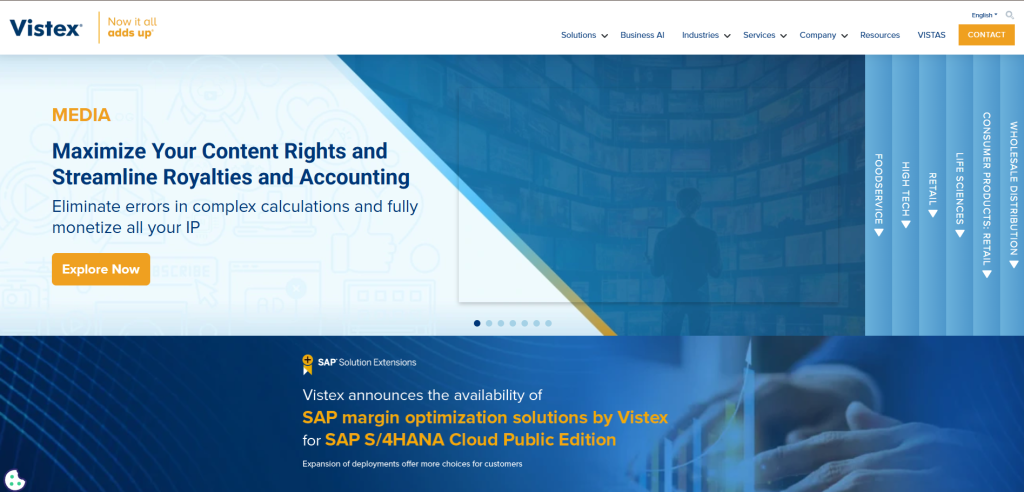Expand the Industries dropdown menu
The height and width of the screenshot is (492, 1024).
[706, 35]
